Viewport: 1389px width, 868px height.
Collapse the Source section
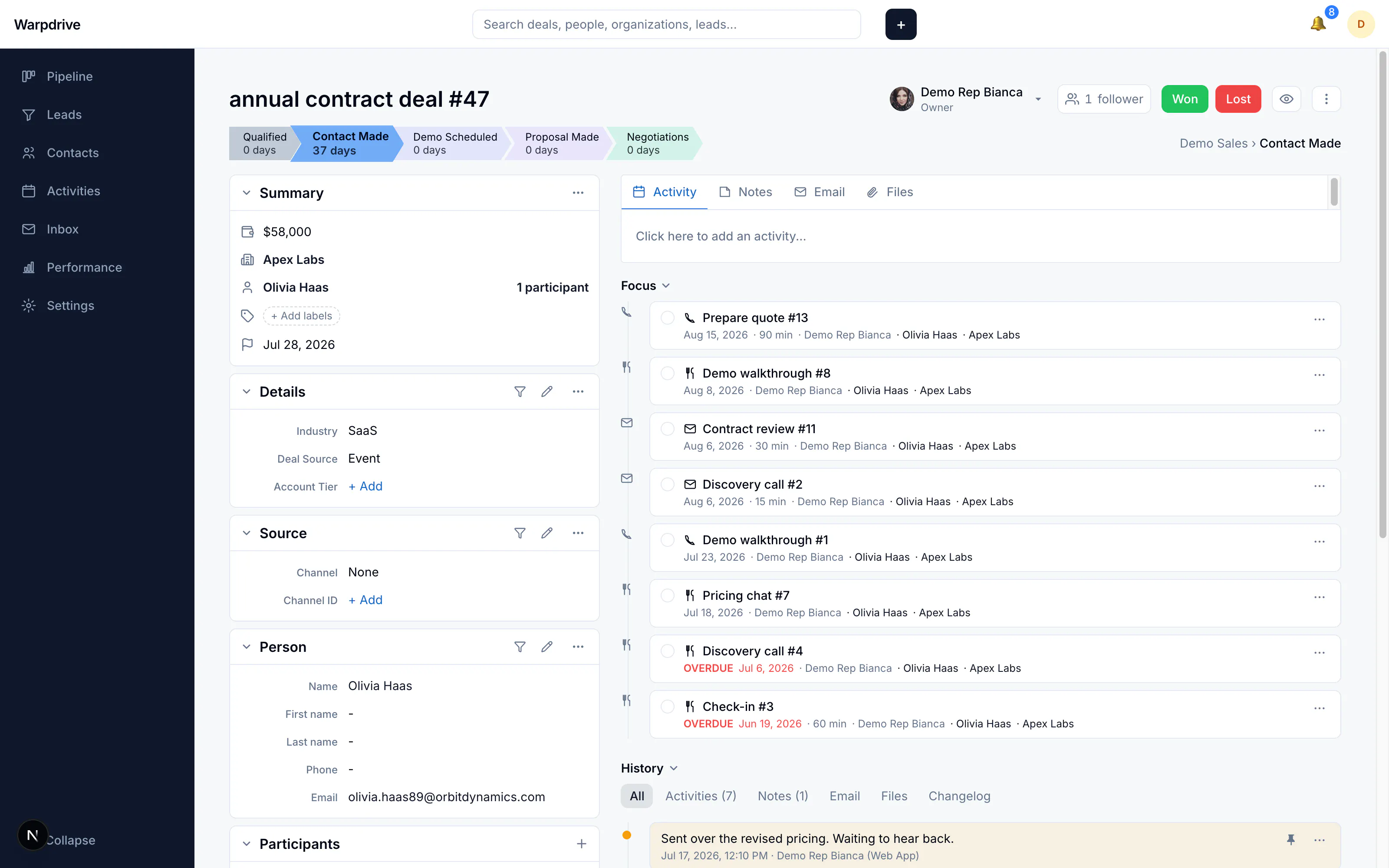pos(246,533)
